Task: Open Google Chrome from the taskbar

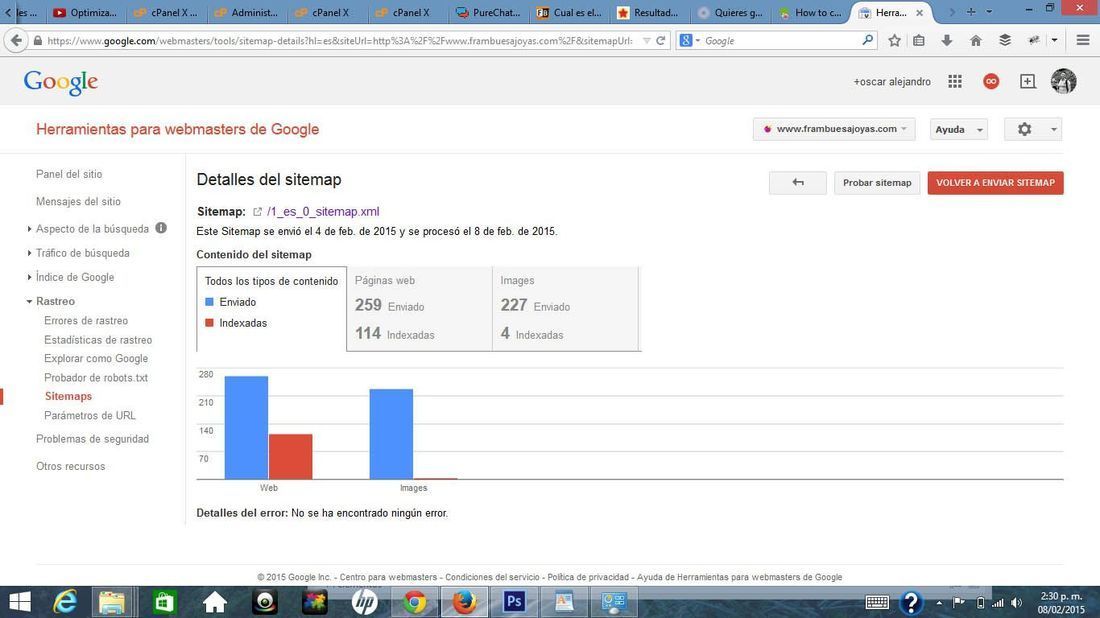Action: coord(415,602)
